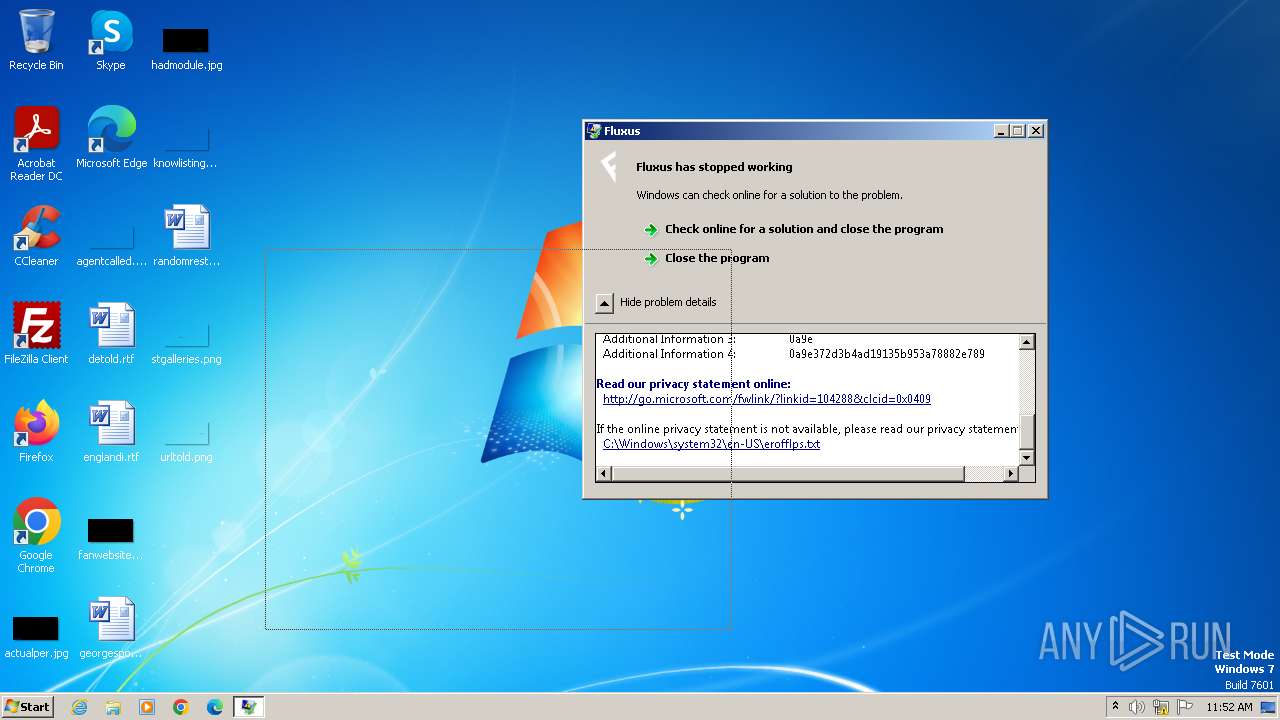Collapse Hide problem details

657,302
